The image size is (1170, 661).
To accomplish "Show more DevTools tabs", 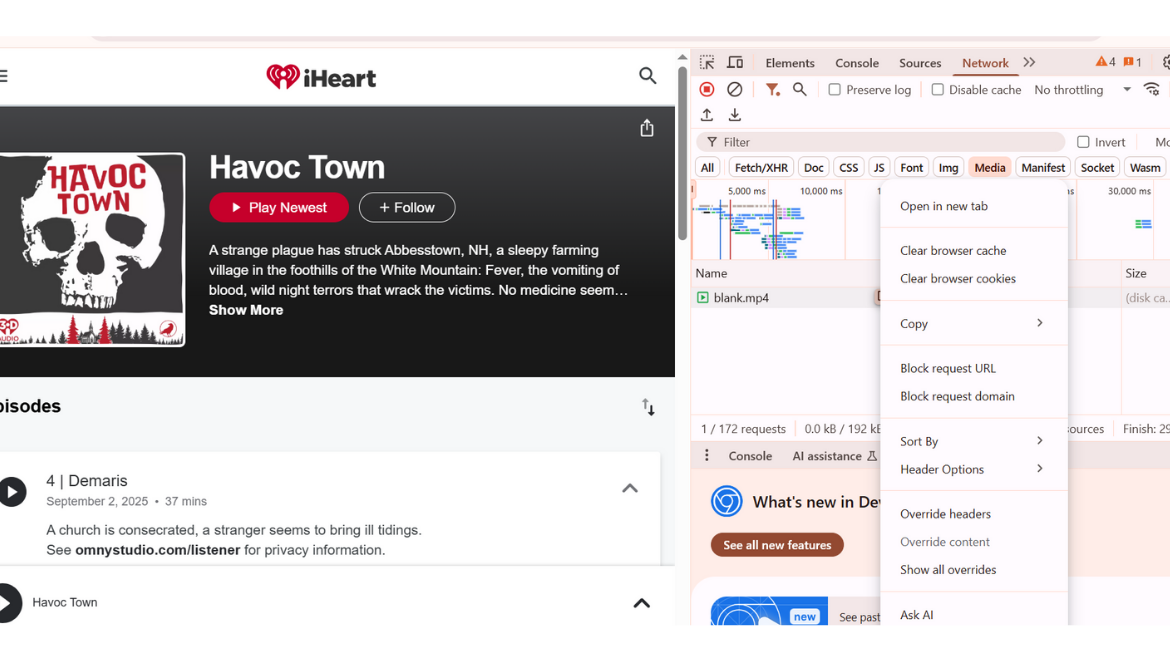I will pos(1029,63).
